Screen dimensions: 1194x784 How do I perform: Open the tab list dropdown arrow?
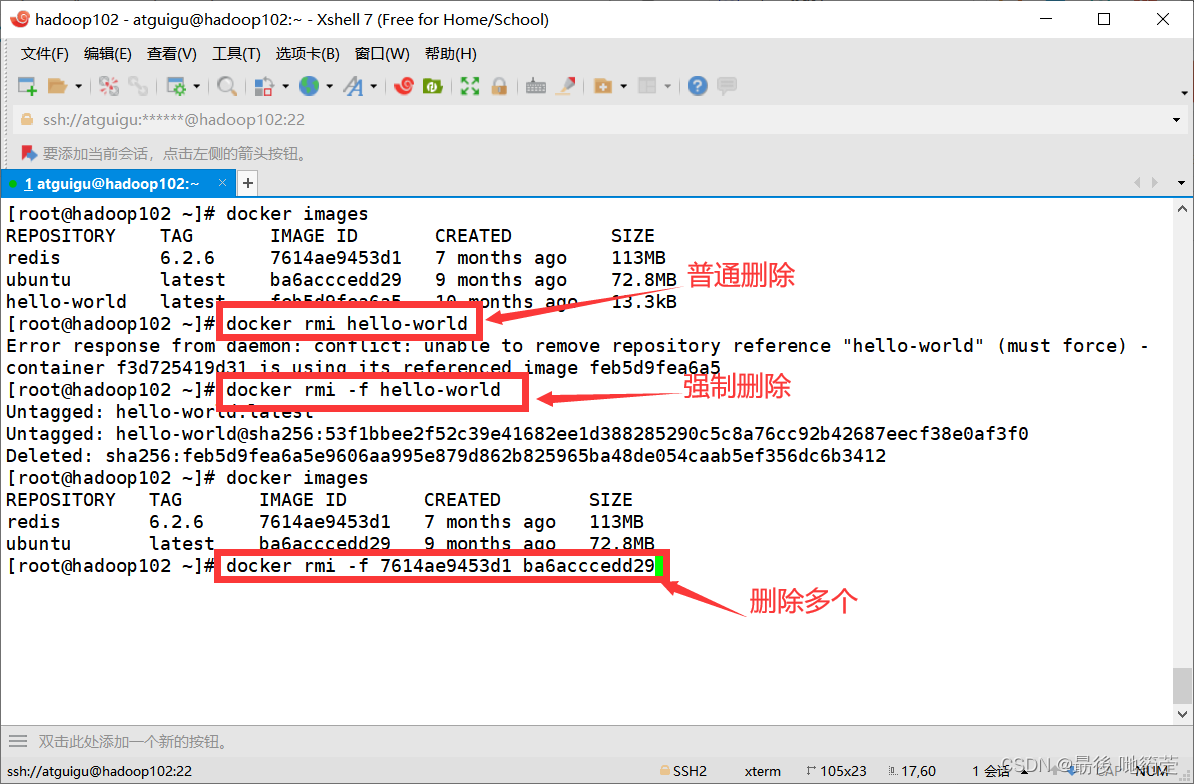[1181, 183]
